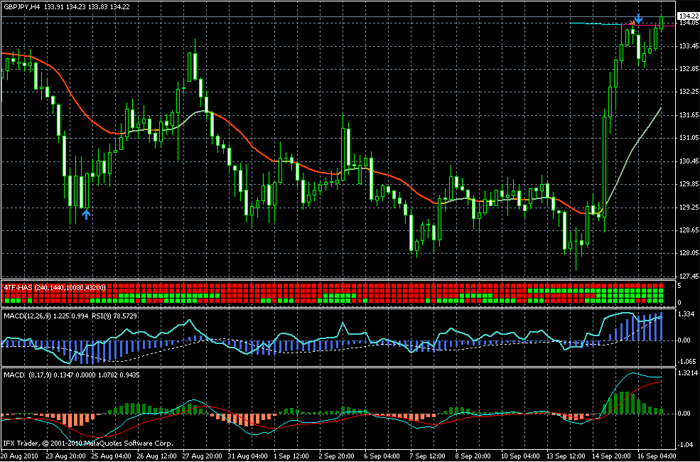Viewport: 700px width, 462px height.
Task: Click the -1.065 scale value
Action: click(687, 362)
